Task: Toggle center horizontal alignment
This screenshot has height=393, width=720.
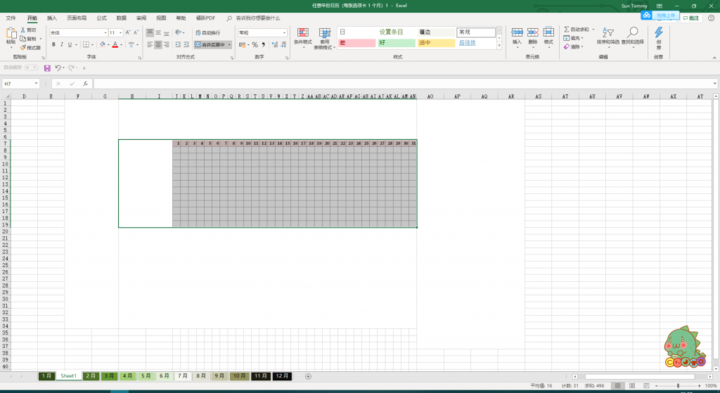Action: click(x=158, y=45)
